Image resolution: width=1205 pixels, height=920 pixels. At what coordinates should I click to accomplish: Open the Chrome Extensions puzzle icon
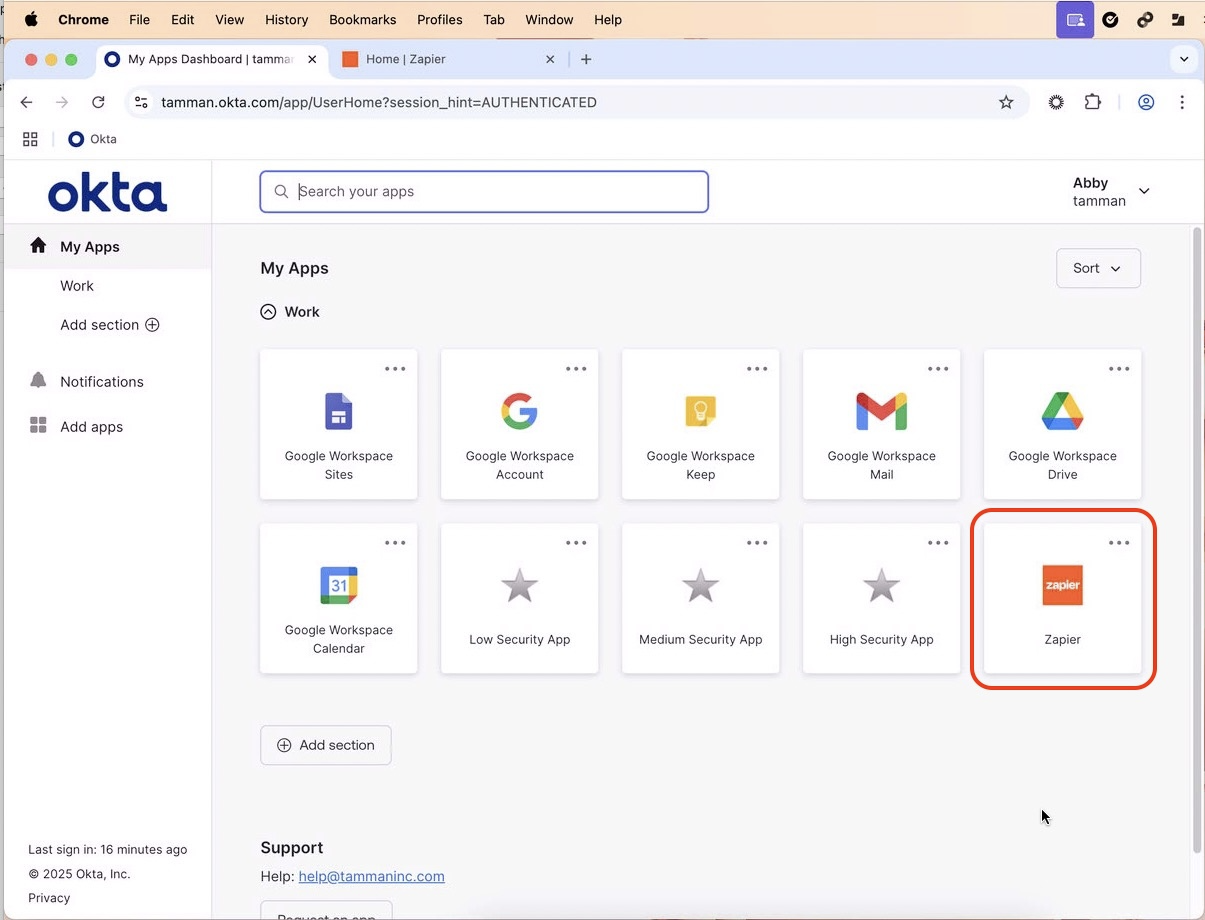tap(1092, 102)
